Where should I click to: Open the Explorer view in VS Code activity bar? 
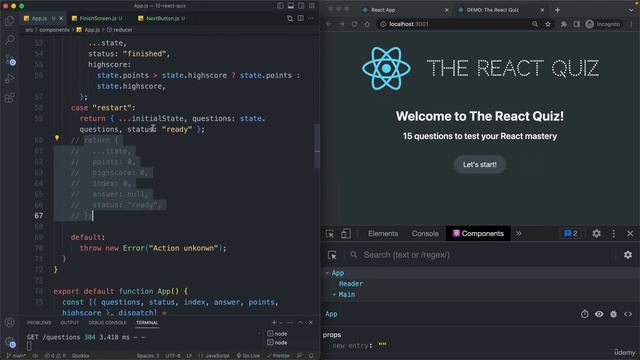(x=9, y=20)
